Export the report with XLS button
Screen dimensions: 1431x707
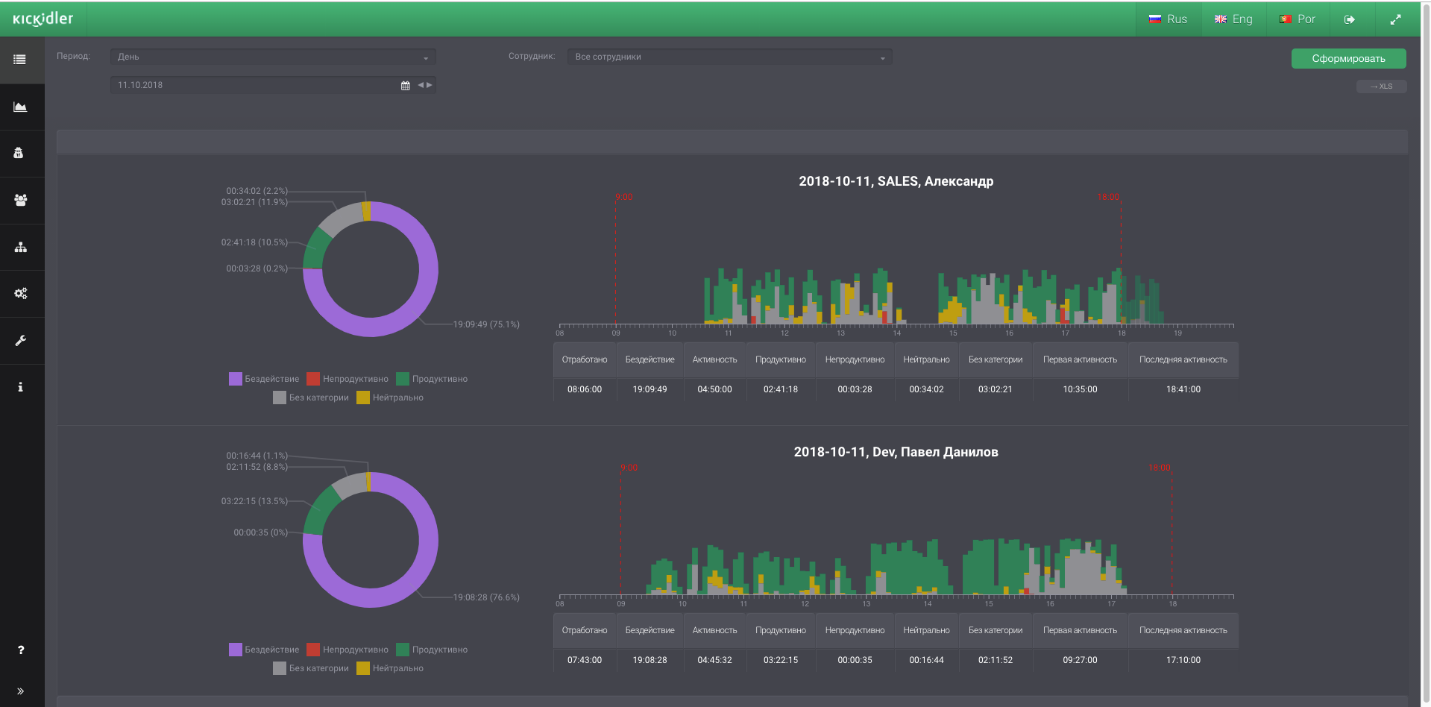click(x=1381, y=87)
